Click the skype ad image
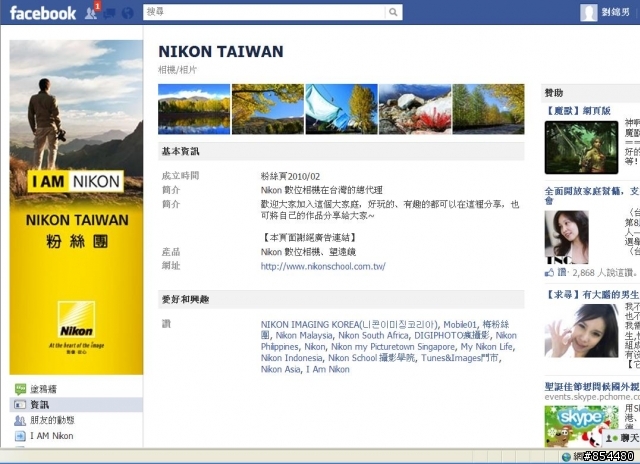The image size is (640, 464). point(581,426)
